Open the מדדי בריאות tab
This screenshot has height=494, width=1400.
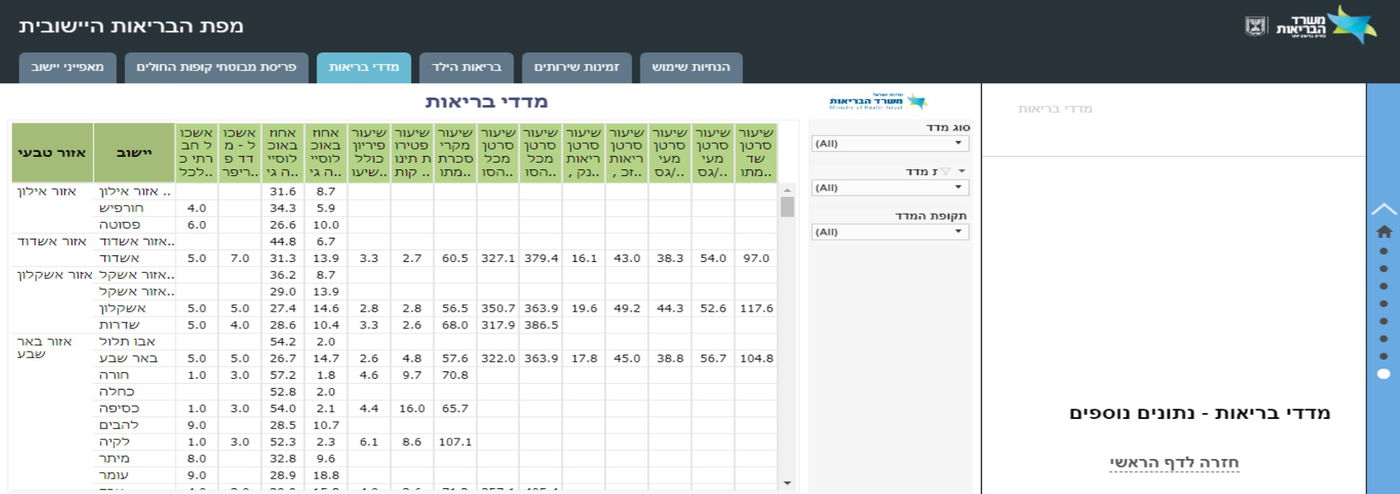363,67
